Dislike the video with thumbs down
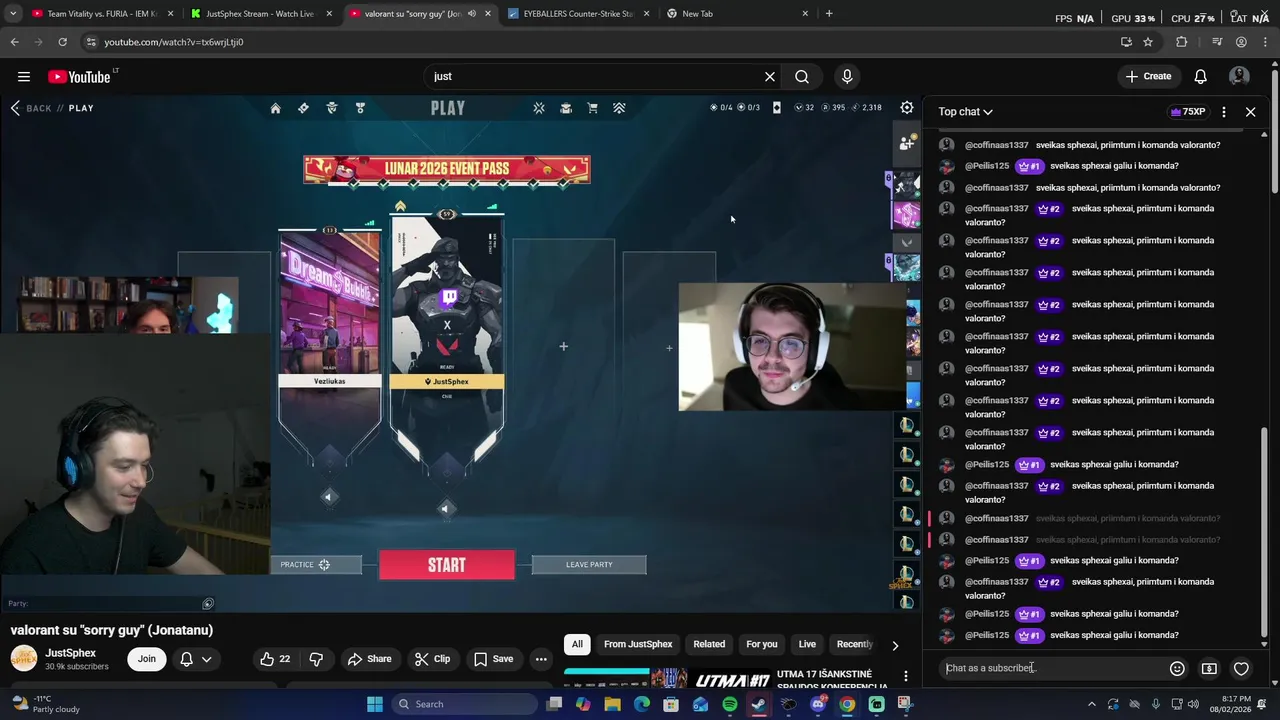This screenshot has height=720, width=1280. pyautogui.click(x=316, y=659)
